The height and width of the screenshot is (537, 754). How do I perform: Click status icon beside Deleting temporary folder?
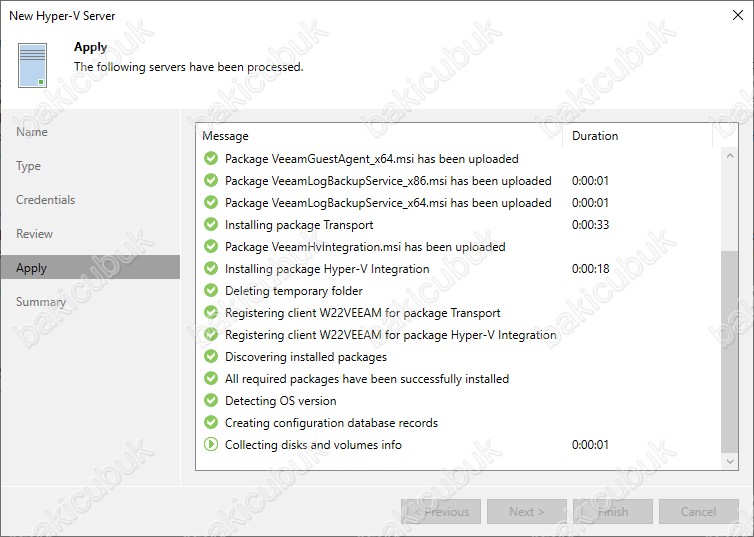(x=211, y=290)
